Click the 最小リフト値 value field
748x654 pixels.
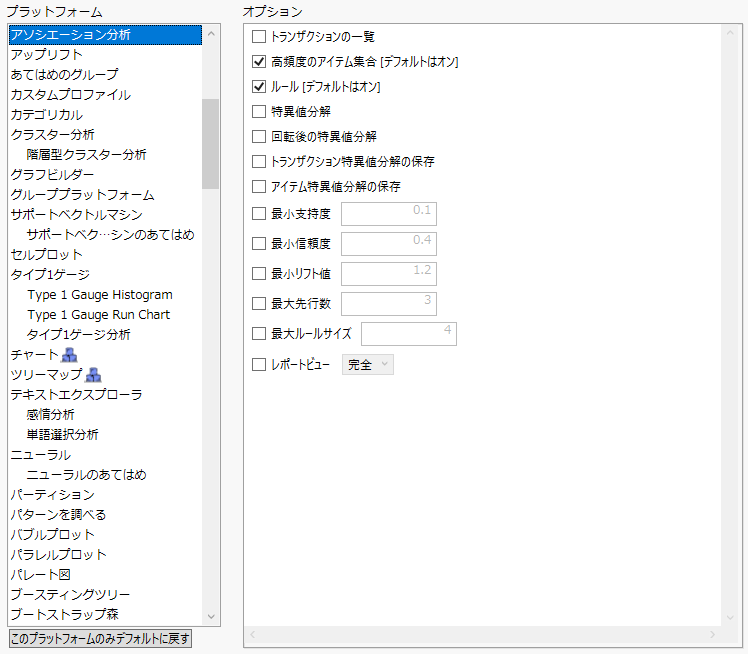pos(389,274)
